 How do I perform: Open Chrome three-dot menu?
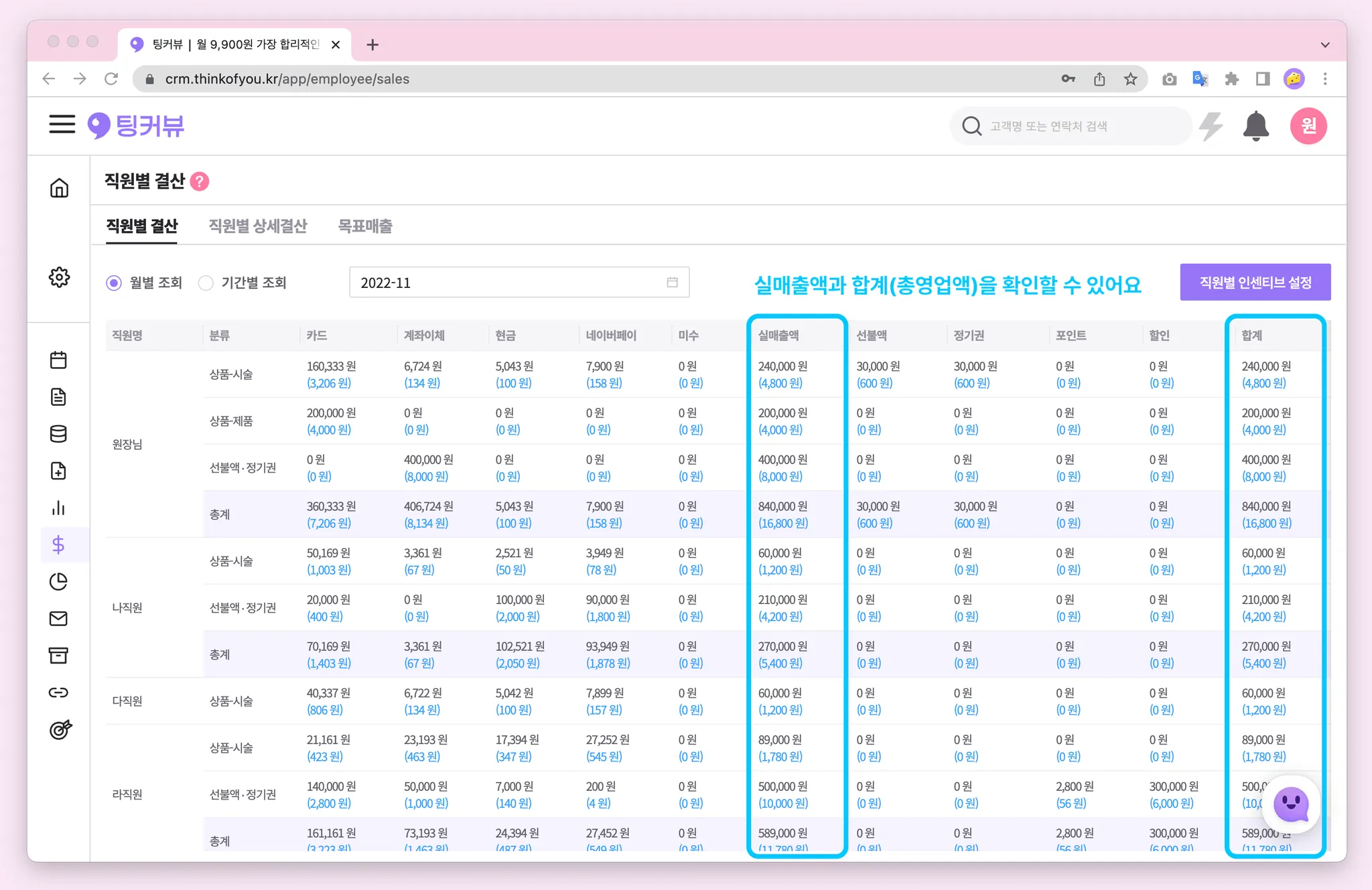(1324, 79)
